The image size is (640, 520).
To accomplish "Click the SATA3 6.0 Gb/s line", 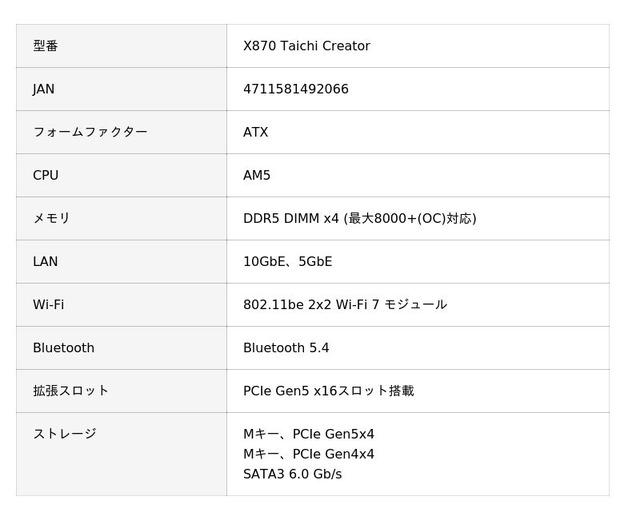I will tap(292, 474).
